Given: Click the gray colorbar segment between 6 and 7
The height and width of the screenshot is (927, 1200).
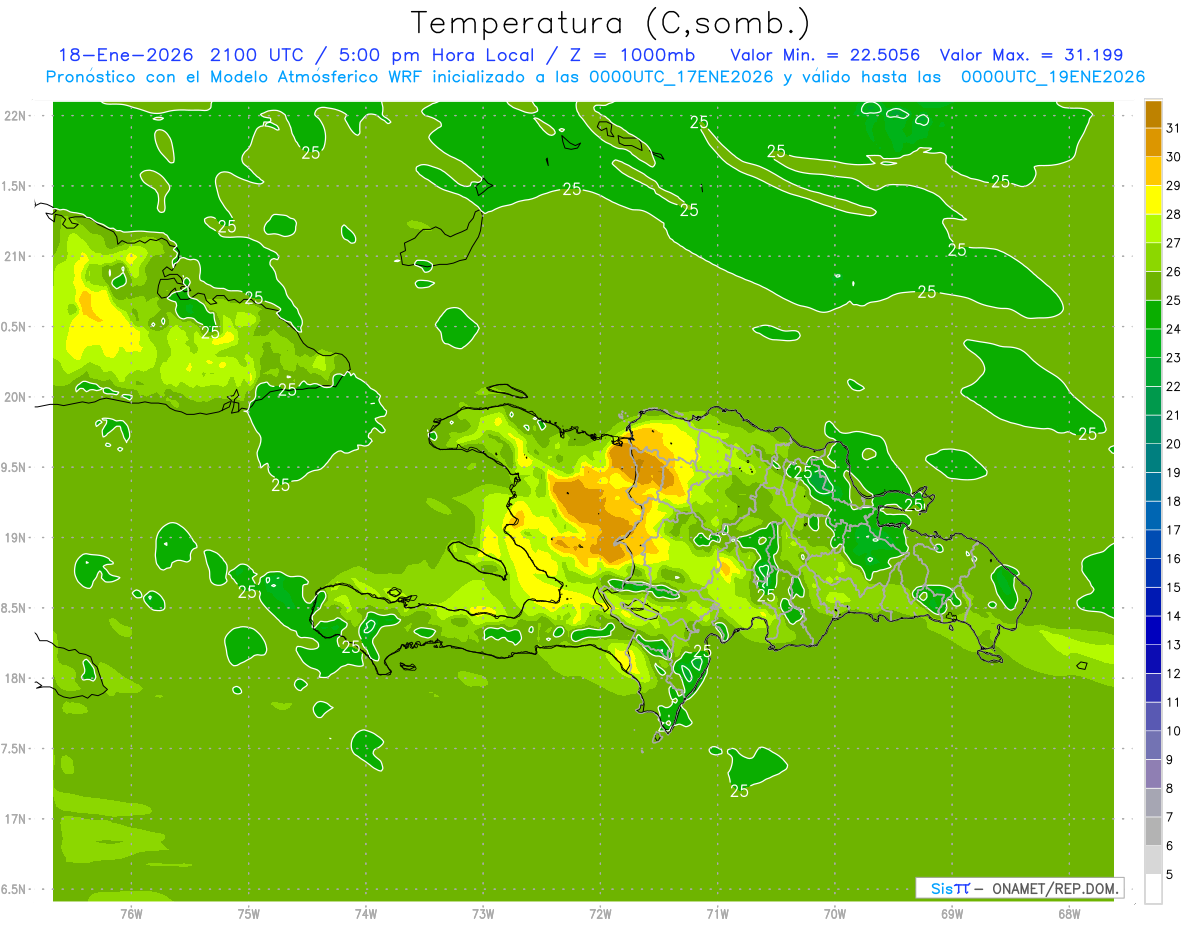Looking at the screenshot, I should coord(1153,831).
